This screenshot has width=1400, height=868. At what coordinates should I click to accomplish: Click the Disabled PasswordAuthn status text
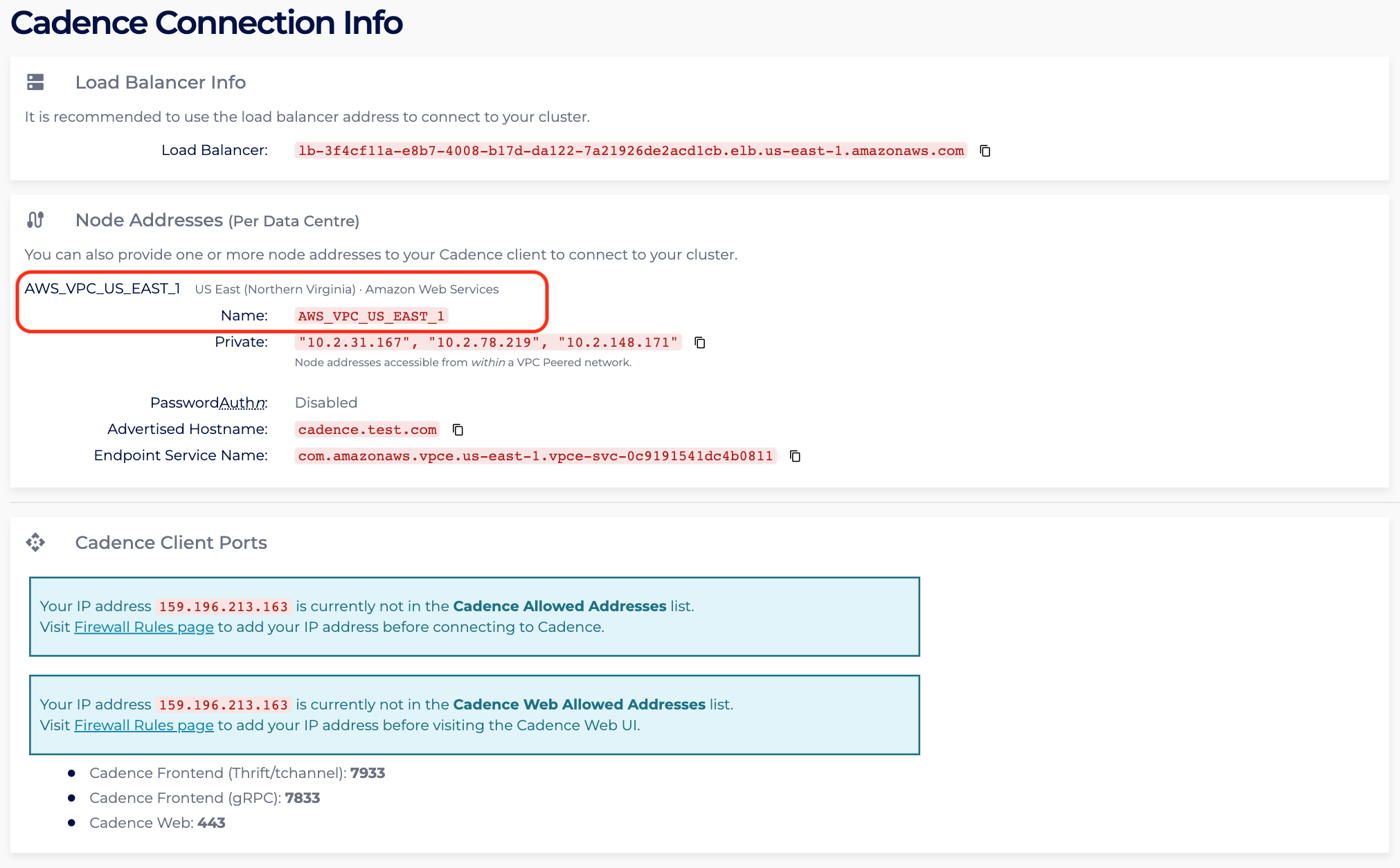pos(326,403)
